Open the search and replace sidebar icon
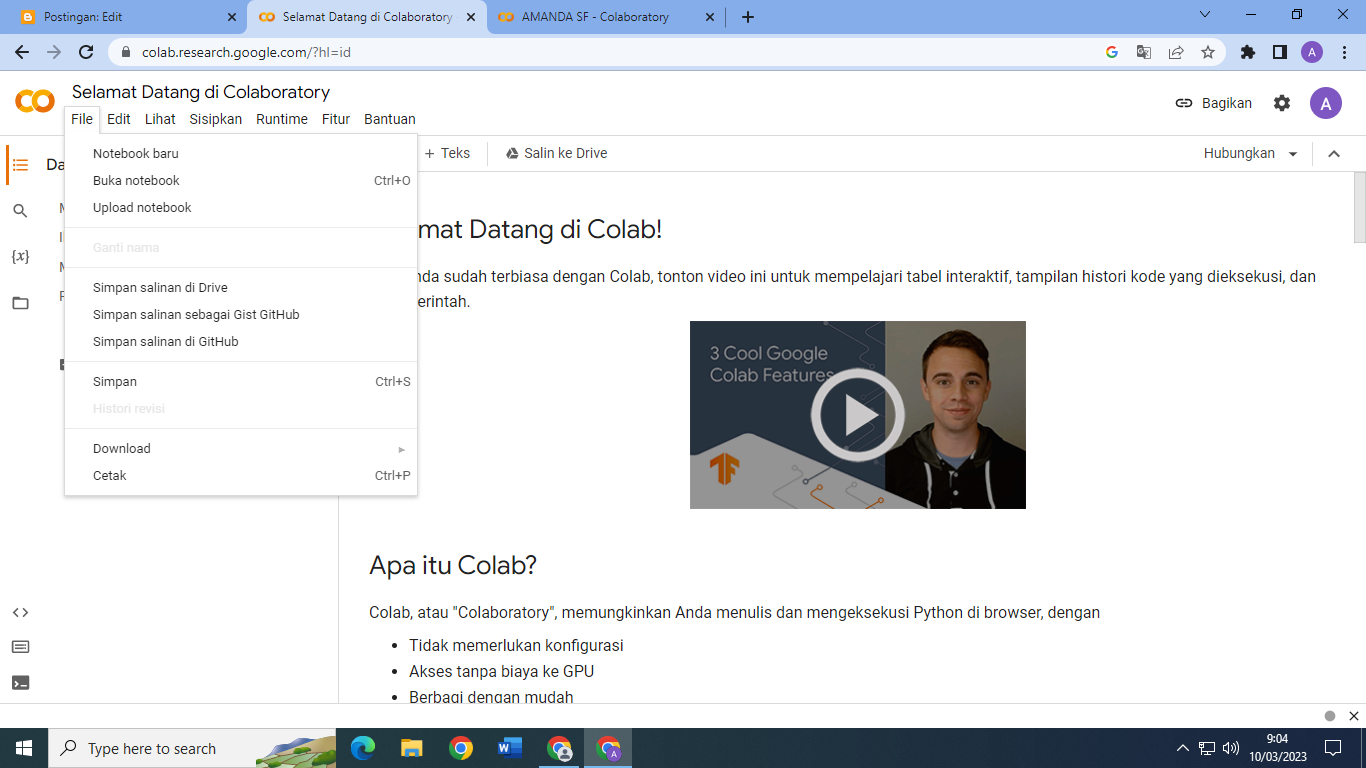1366x768 pixels. pos(20,211)
